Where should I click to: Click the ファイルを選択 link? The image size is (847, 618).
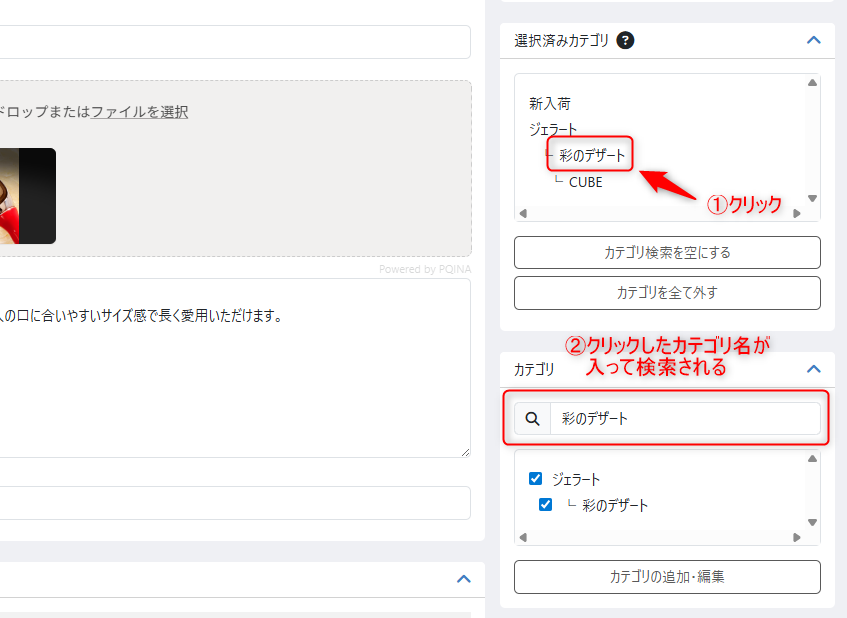(x=139, y=112)
